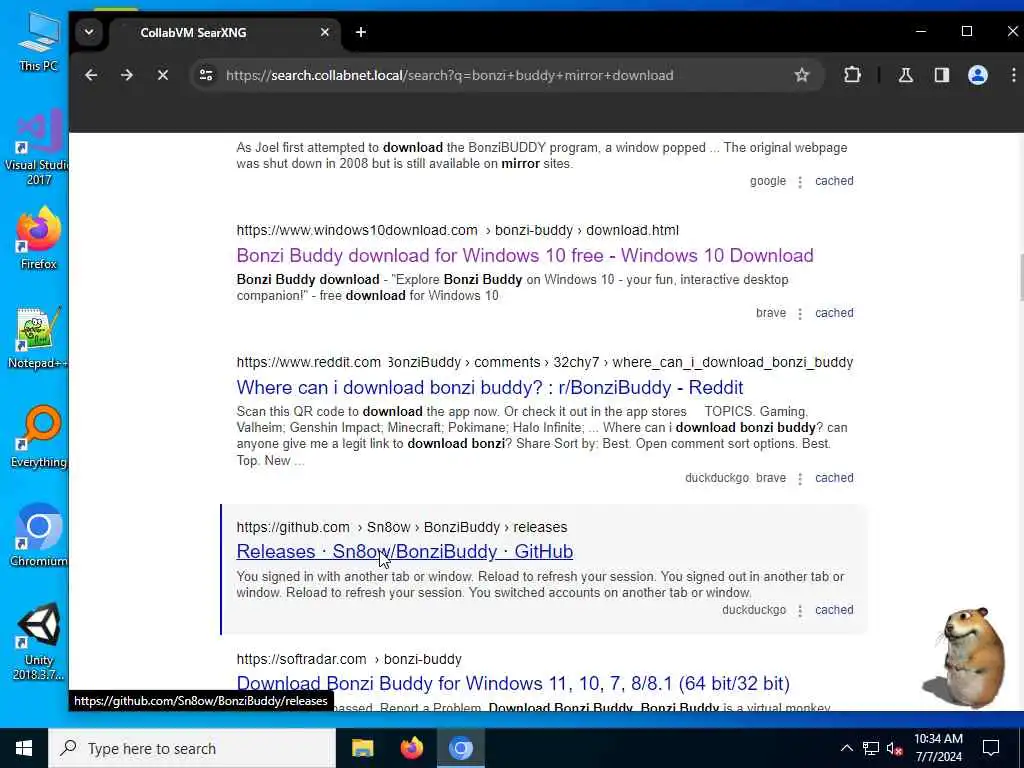Expand options menu for google result

(800, 182)
